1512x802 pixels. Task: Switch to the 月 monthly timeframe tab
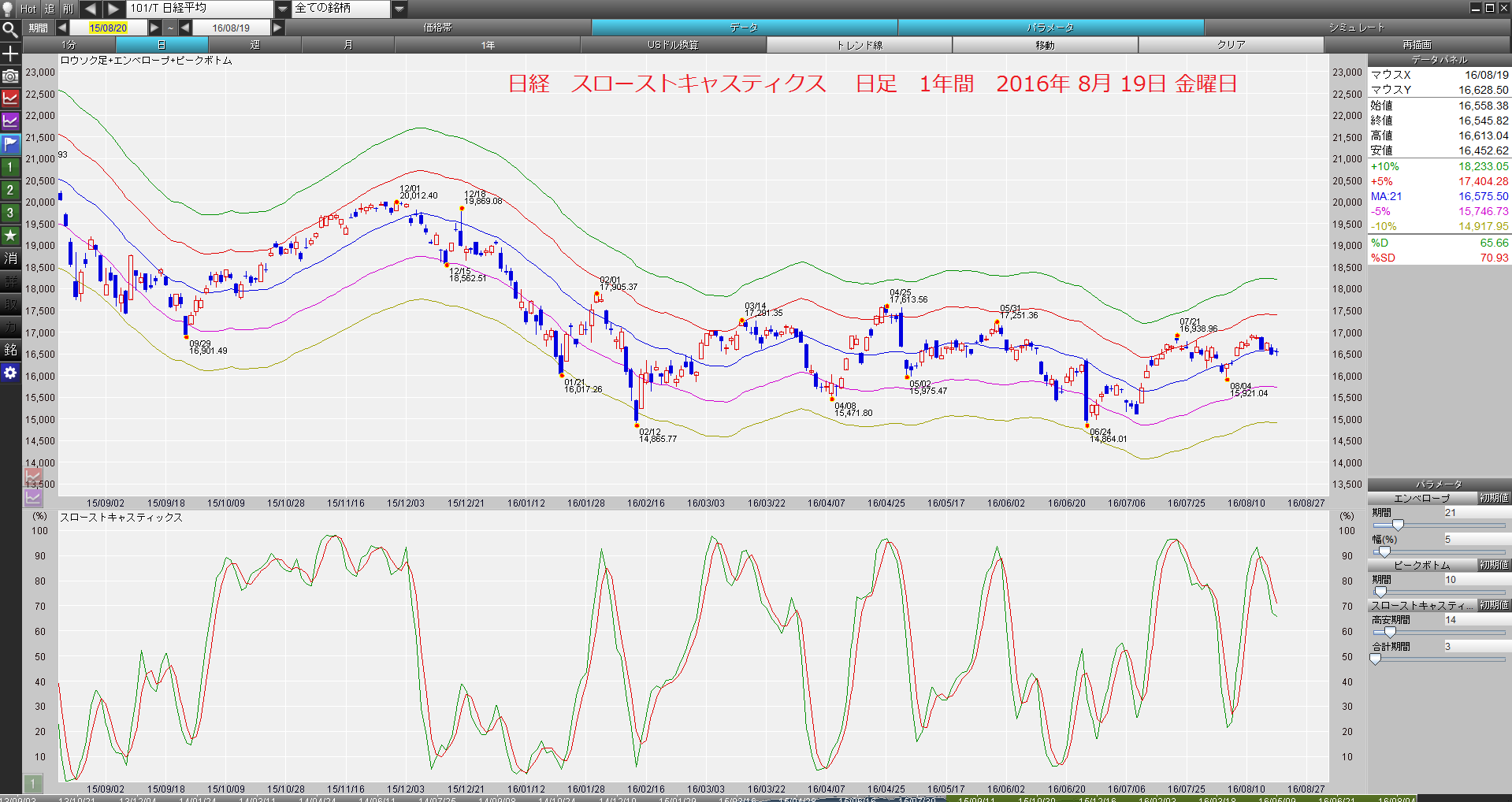coord(347,45)
